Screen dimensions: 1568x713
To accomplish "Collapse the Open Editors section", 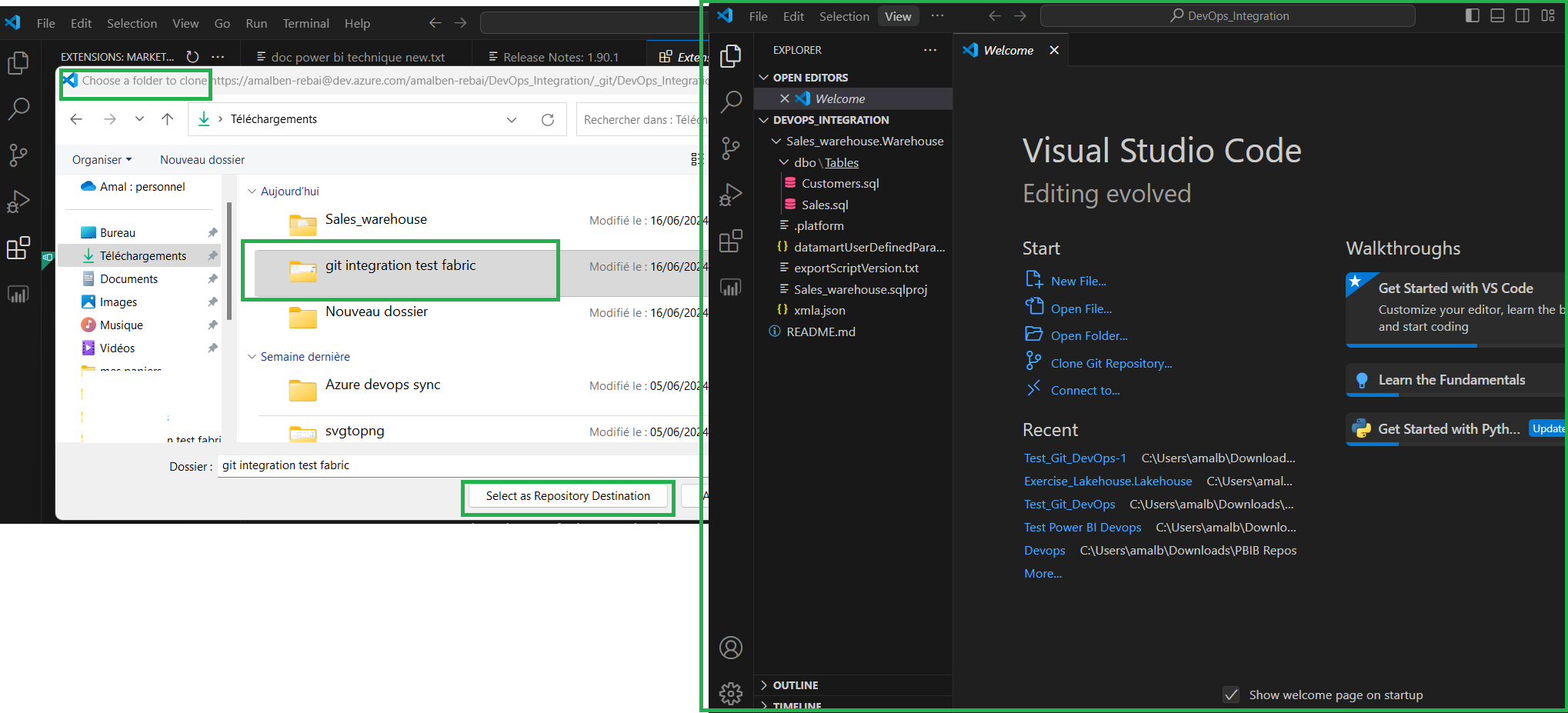I will click(x=764, y=78).
